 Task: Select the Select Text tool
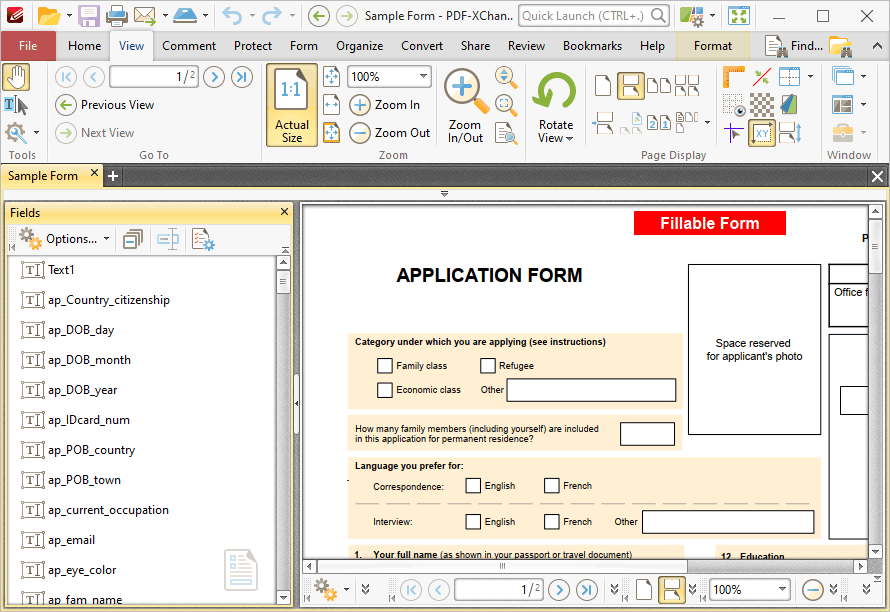(16, 105)
